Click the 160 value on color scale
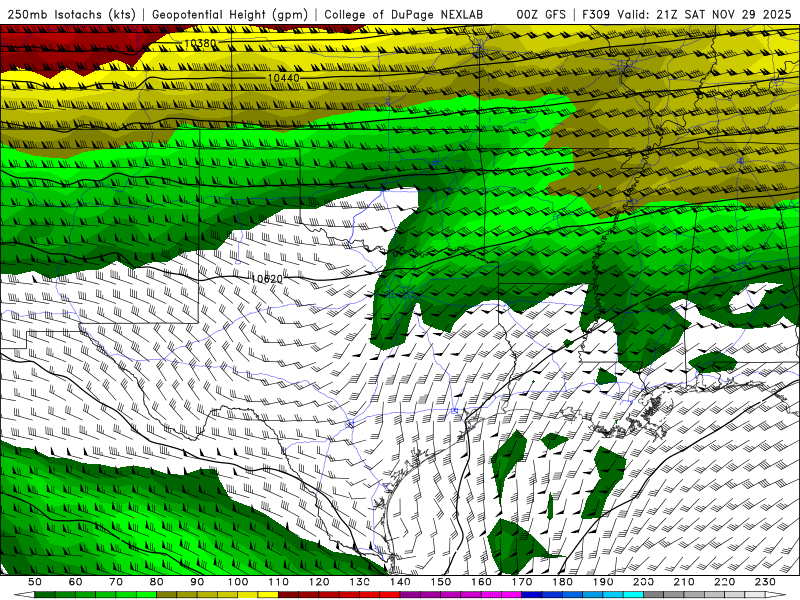Screen dimensions: 800x600 (x=481, y=582)
